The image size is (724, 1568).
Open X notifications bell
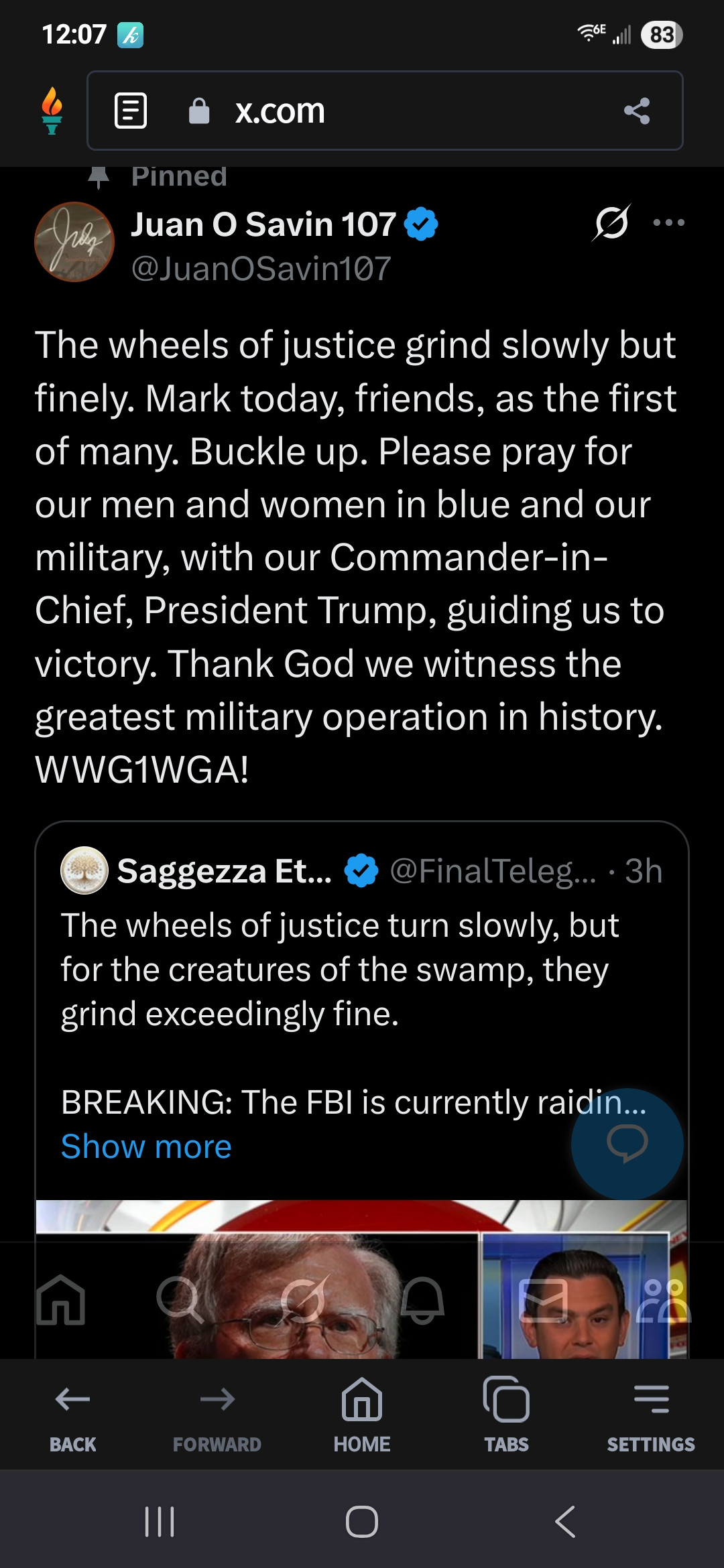click(x=423, y=1300)
